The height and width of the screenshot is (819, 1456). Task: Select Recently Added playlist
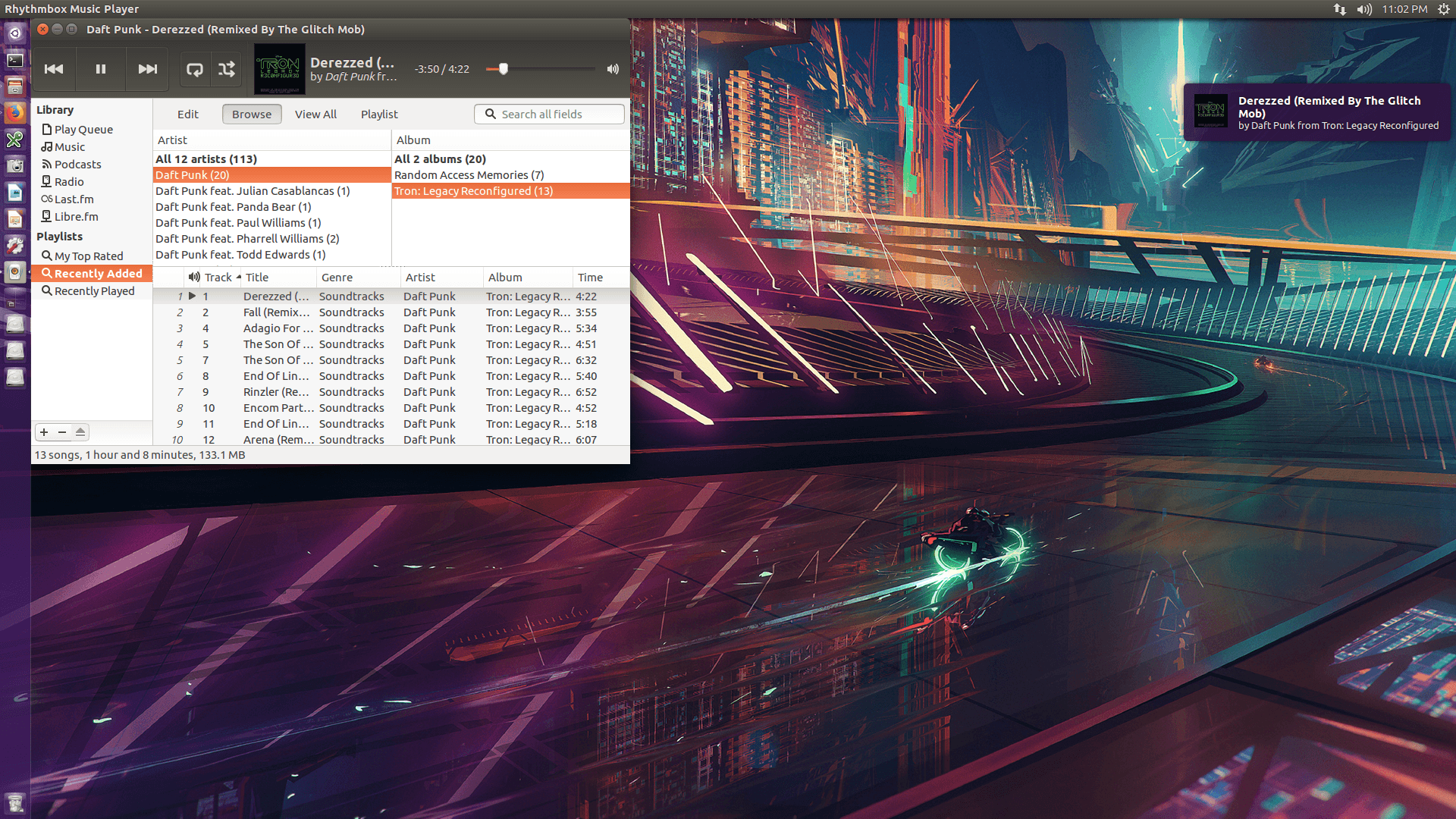pyautogui.click(x=92, y=274)
